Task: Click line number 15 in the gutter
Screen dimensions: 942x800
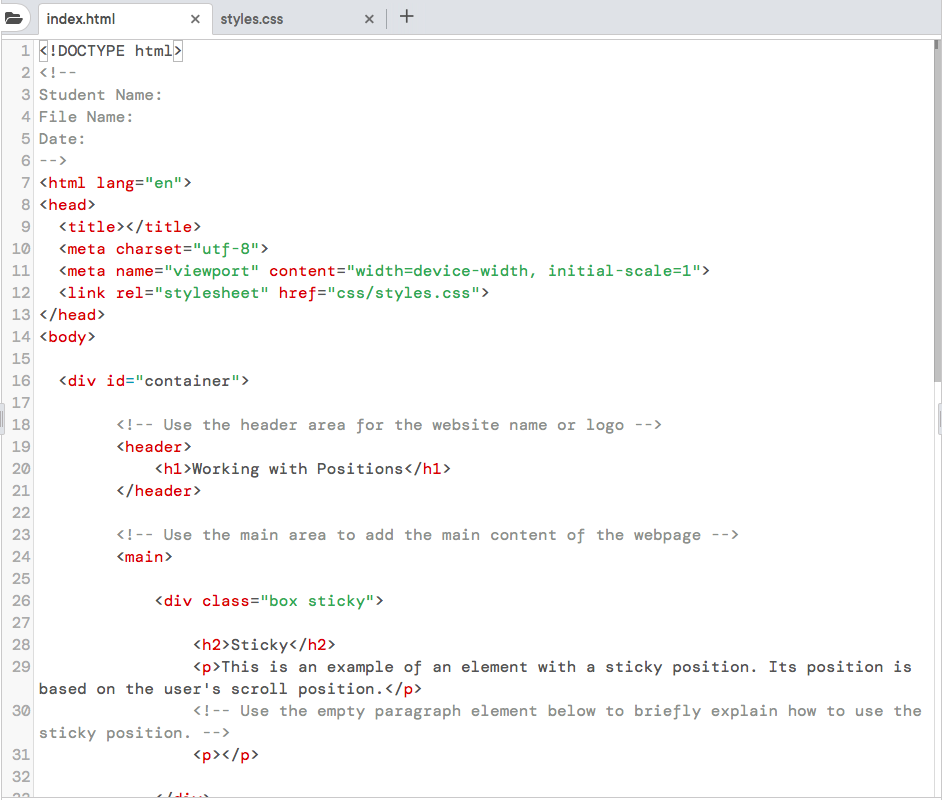Action: (x=21, y=359)
